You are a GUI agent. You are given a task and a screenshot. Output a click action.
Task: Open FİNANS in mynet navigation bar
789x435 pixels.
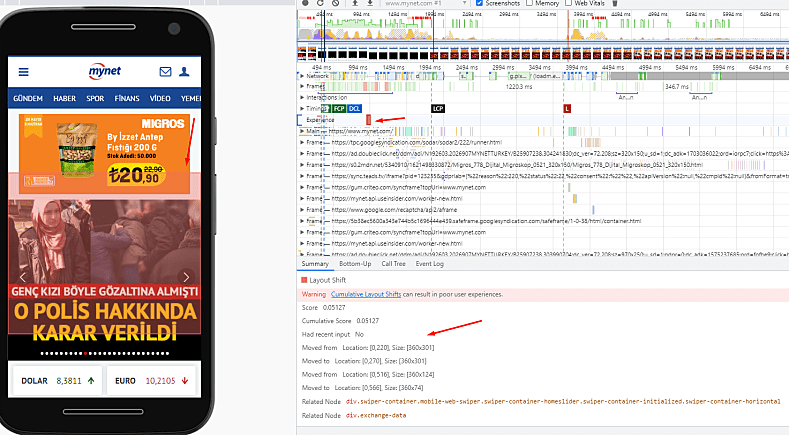pos(127,99)
